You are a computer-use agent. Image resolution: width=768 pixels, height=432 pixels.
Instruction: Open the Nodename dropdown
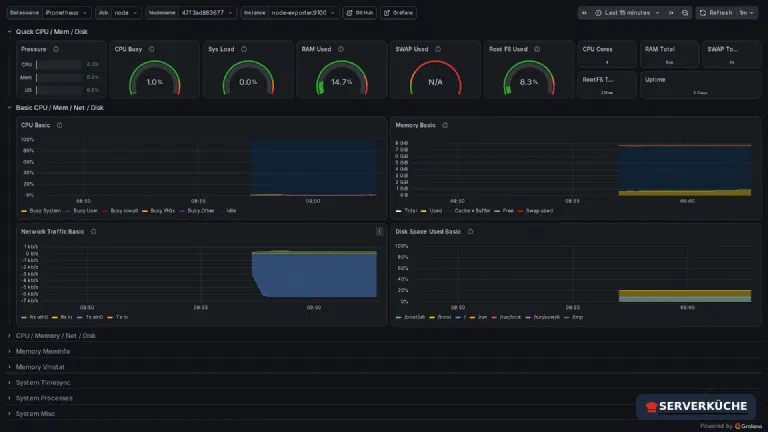(207, 13)
